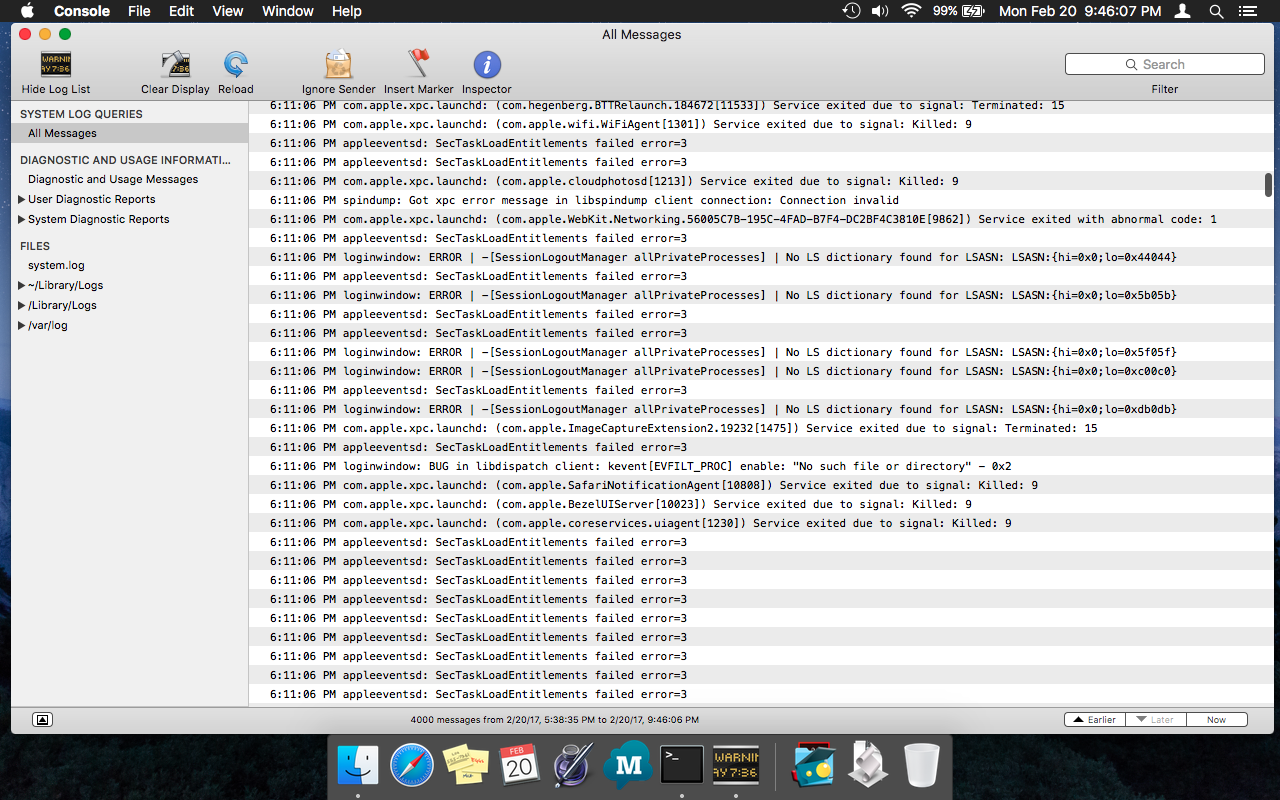This screenshot has height=800, width=1280.
Task: Jump to Now in the log
Action: (1217, 719)
